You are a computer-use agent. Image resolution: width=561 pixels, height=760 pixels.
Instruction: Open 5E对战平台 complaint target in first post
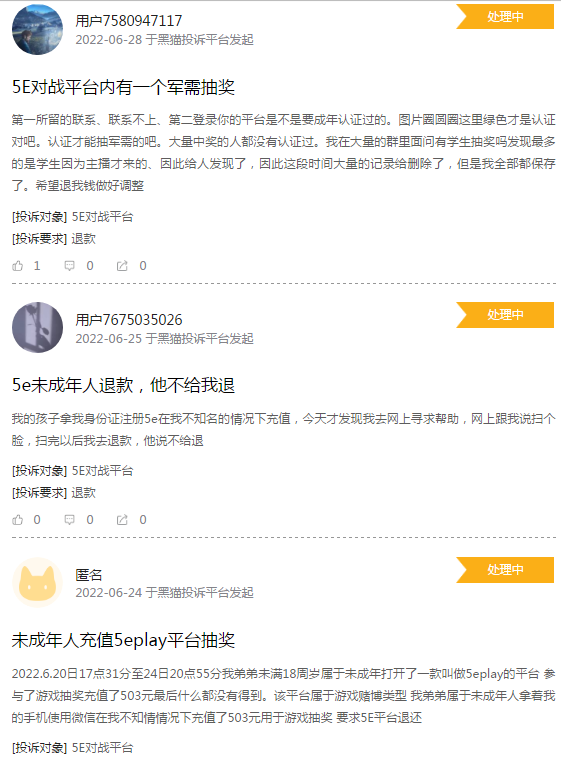tap(102, 217)
